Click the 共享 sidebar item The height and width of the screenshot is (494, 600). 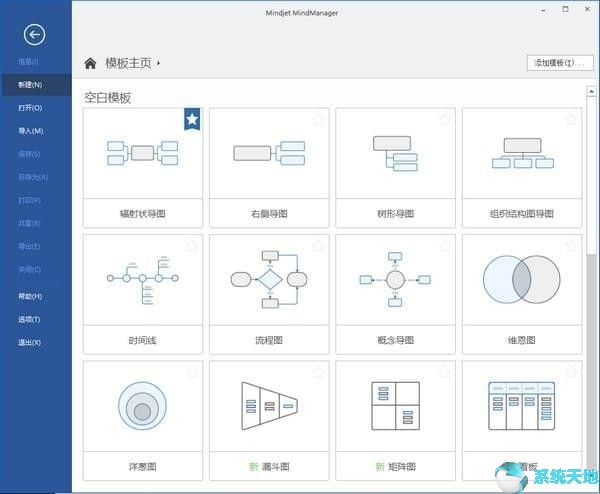tap(36, 223)
